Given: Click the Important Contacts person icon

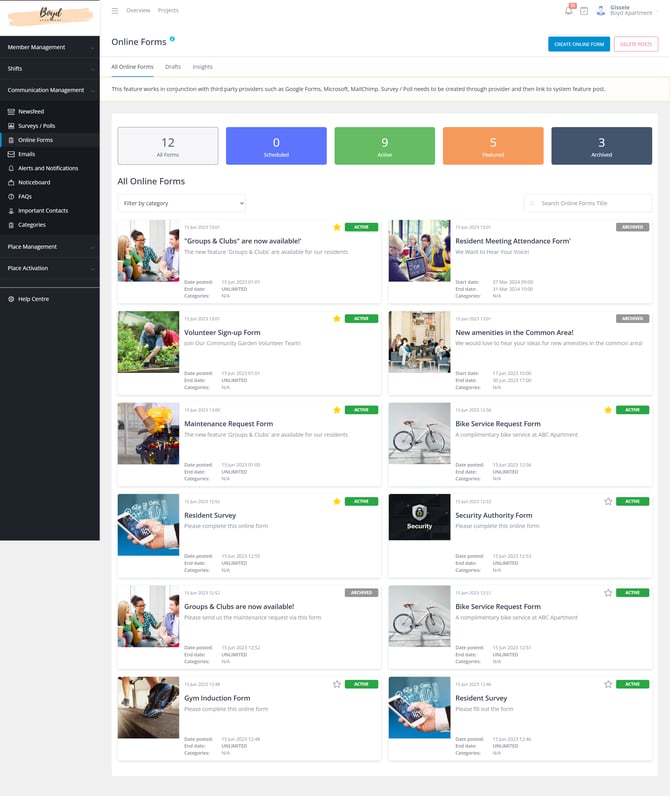Looking at the screenshot, I should pos(11,211).
